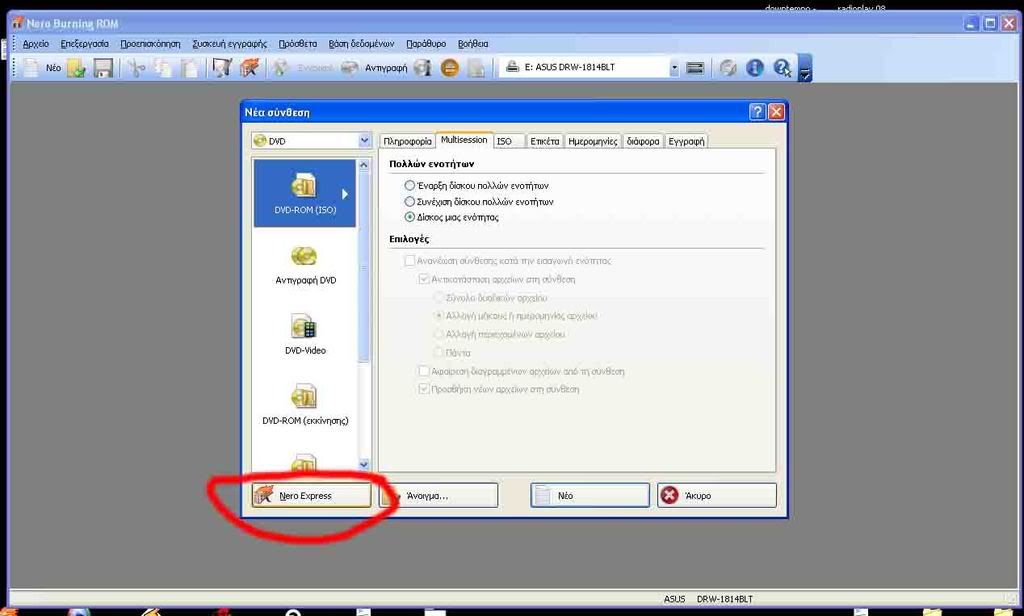Open the Βοήθεια menu

point(473,44)
